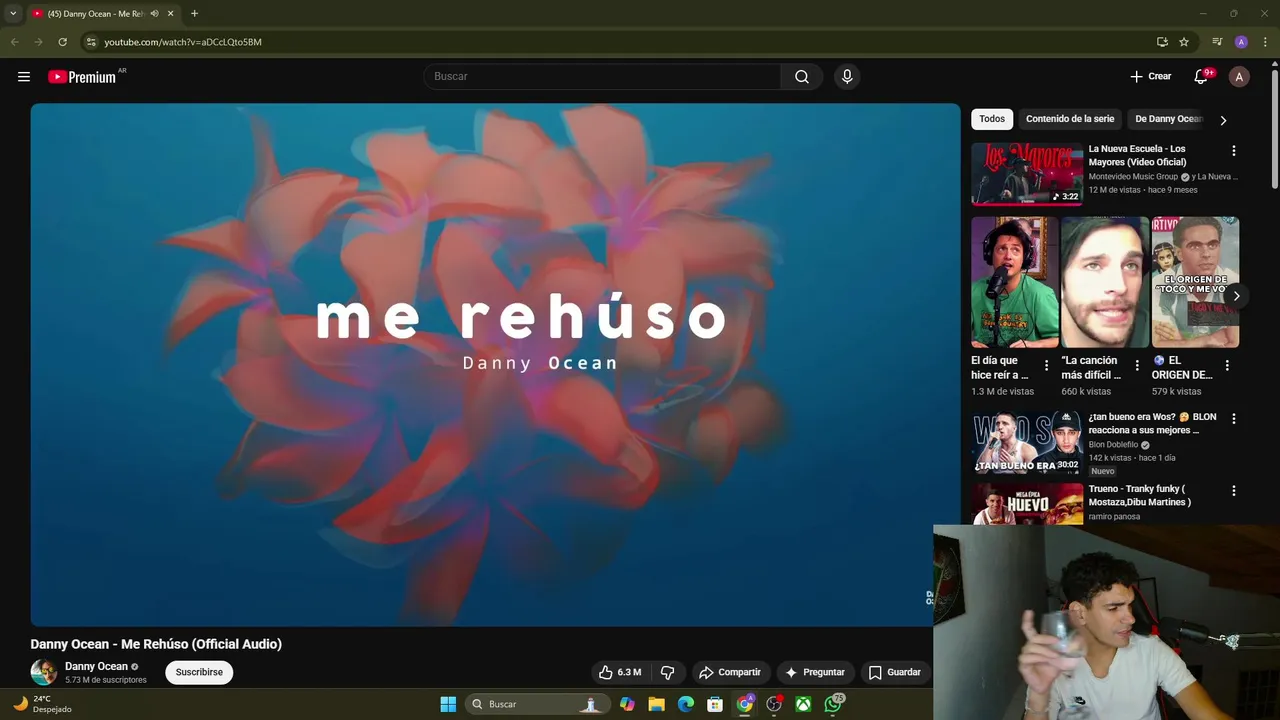Screen dimensions: 1280x720
Task: Select the Danny Ocean Me Rehúso browser tab
Action: (95, 14)
